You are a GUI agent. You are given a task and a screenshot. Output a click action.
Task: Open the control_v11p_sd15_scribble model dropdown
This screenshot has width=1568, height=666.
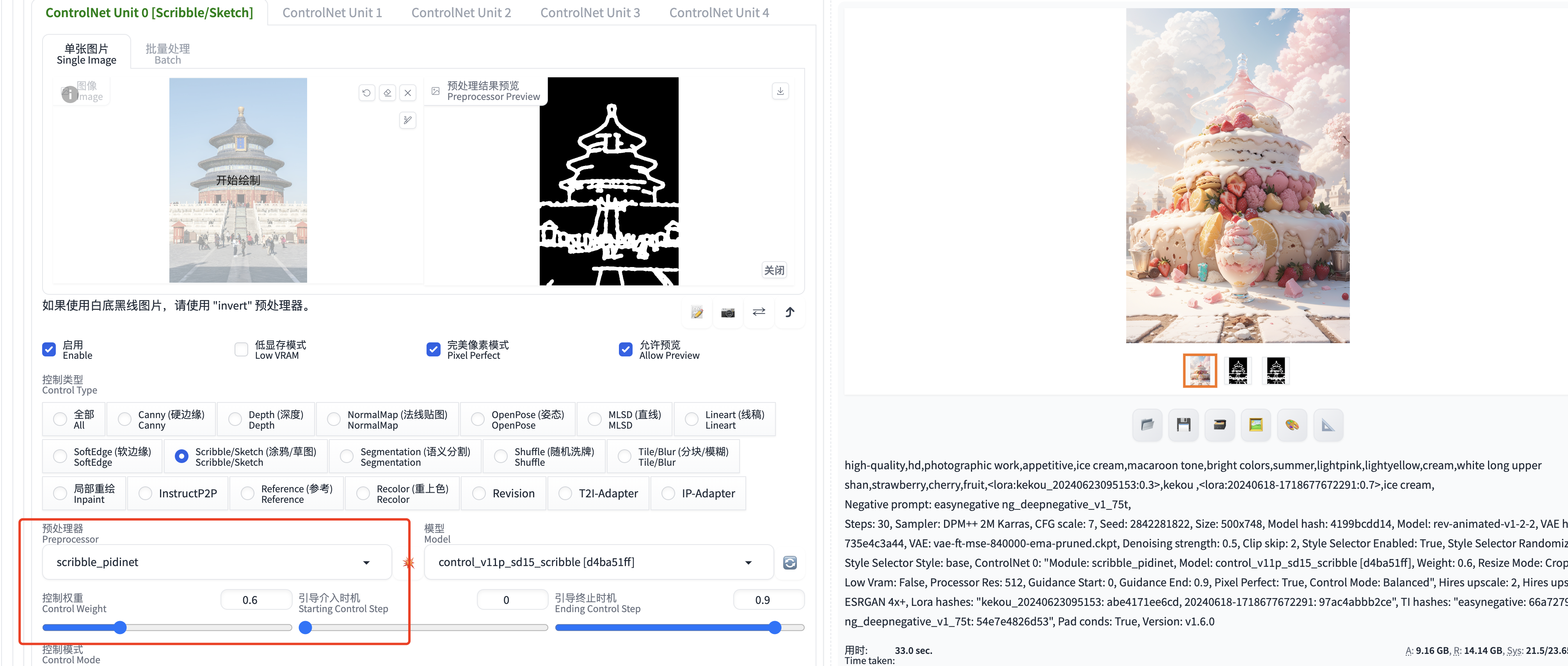[599, 563]
